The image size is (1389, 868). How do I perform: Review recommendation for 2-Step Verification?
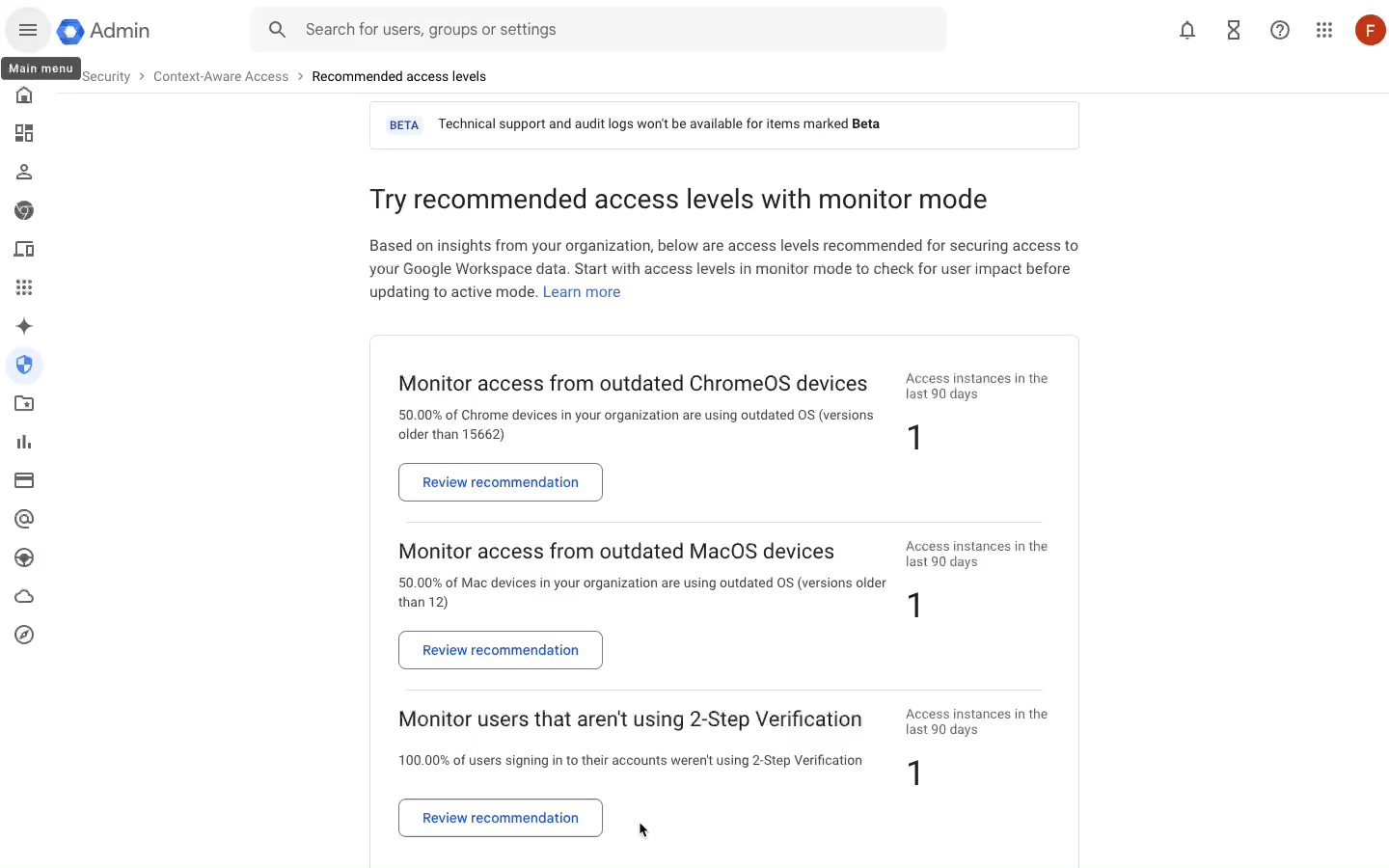point(501,818)
